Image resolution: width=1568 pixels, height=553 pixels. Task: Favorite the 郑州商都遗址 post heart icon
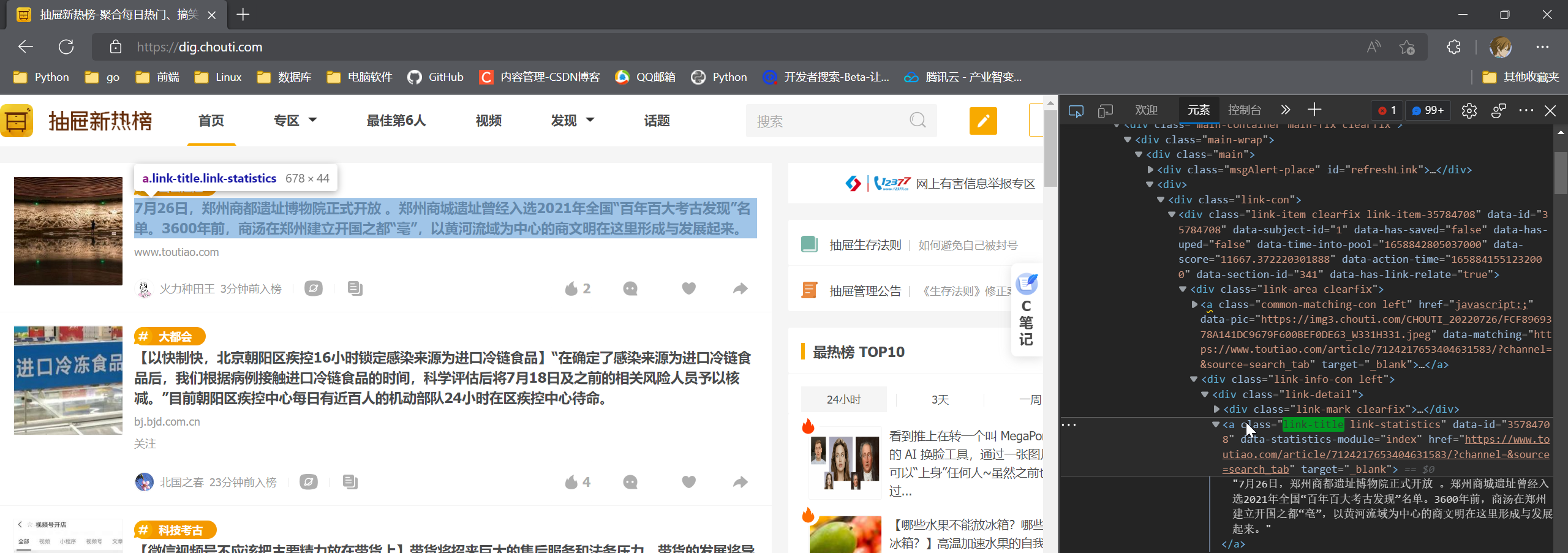(x=689, y=288)
